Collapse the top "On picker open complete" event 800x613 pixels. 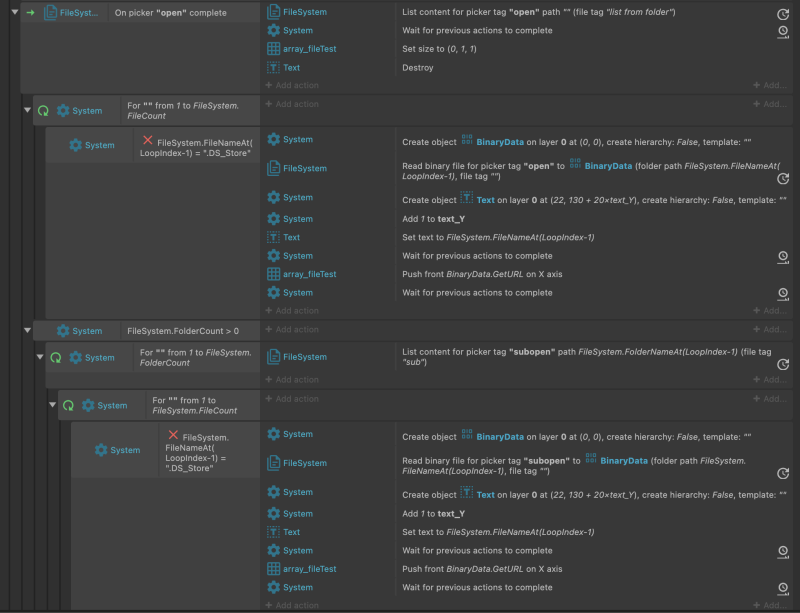(x=14, y=13)
